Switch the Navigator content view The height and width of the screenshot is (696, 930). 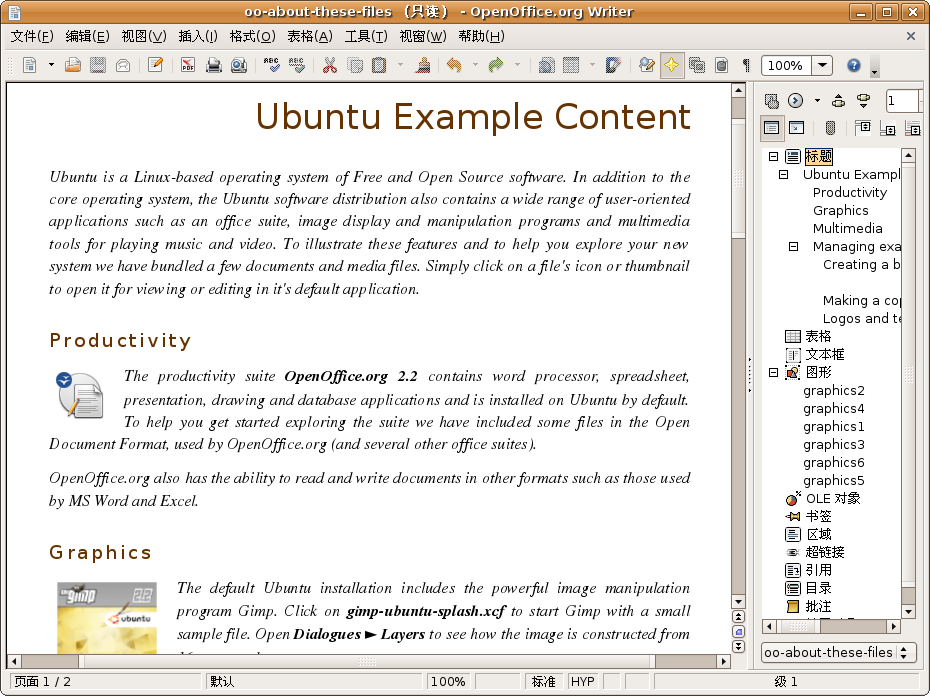[x=797, y=128]
